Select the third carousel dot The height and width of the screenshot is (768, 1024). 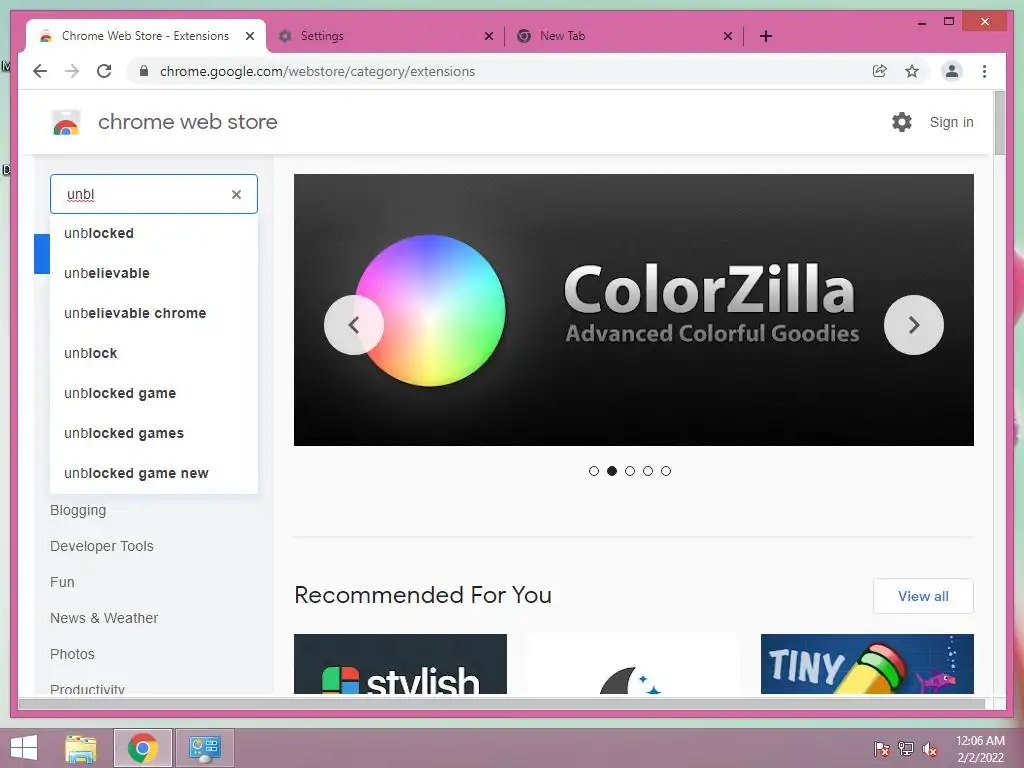630,471
